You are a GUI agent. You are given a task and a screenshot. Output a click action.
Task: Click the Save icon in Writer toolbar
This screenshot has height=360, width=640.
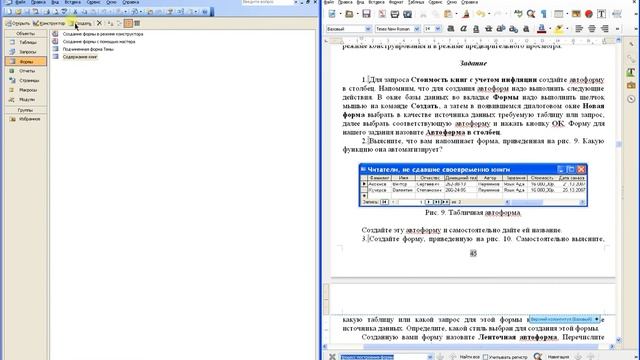pyautogui.click(x=366, y=14)
